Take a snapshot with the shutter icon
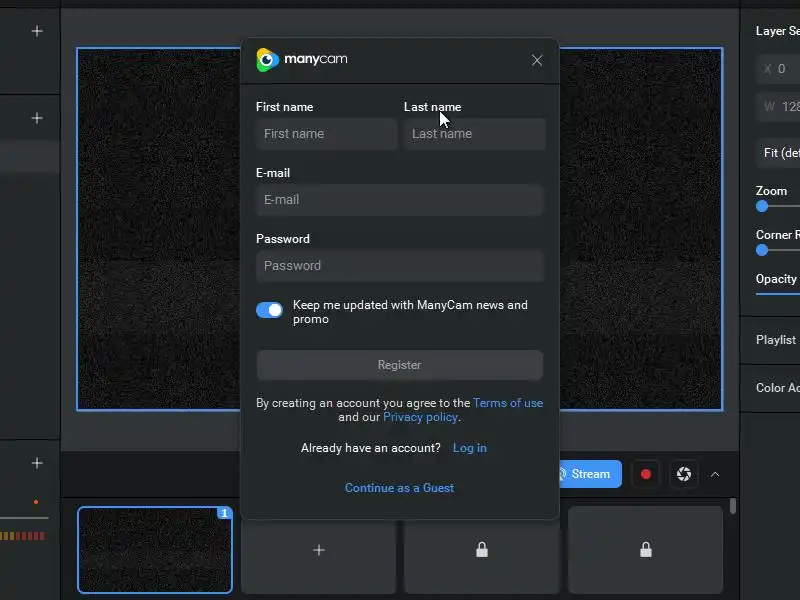Image resolution: width=800 pixels, height=600 pixels. 684,474
